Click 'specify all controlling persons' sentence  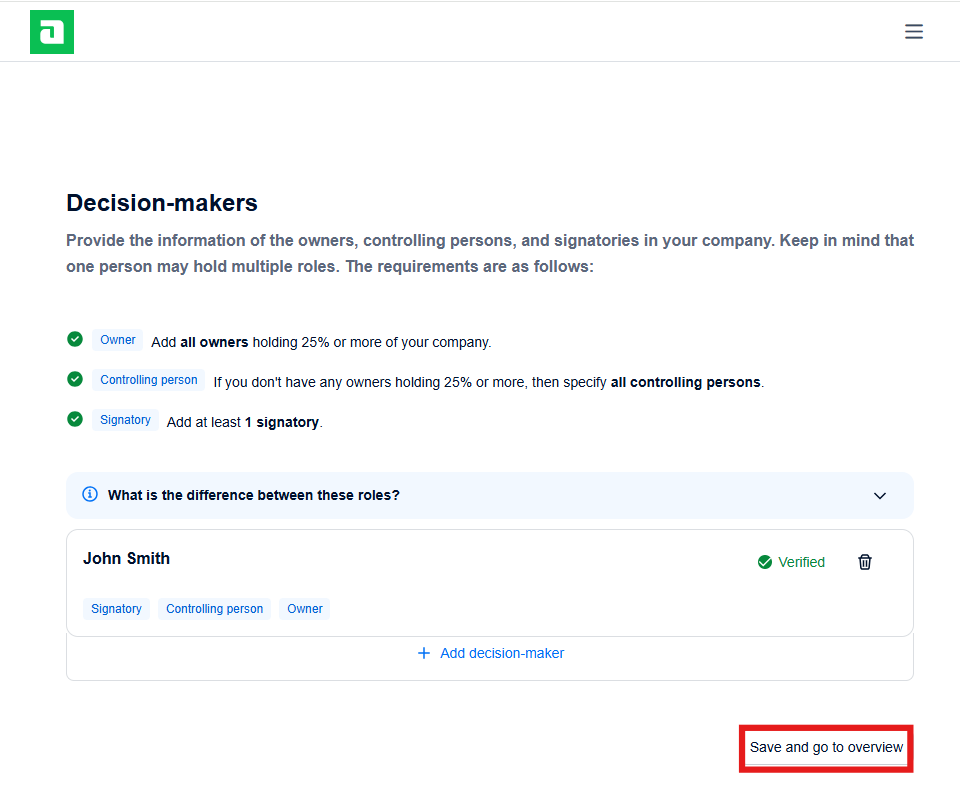click(x=489, y=383)
